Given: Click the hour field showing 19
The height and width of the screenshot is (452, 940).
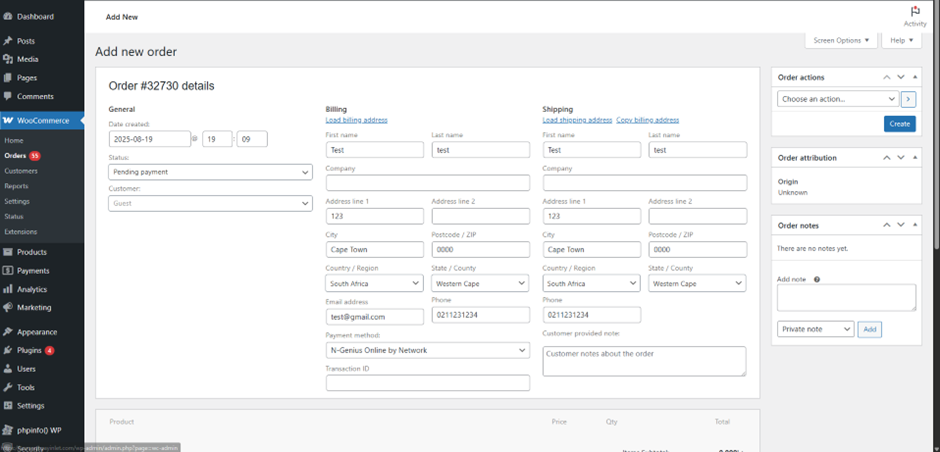Looking at the screenshot, I should point(217,139).
